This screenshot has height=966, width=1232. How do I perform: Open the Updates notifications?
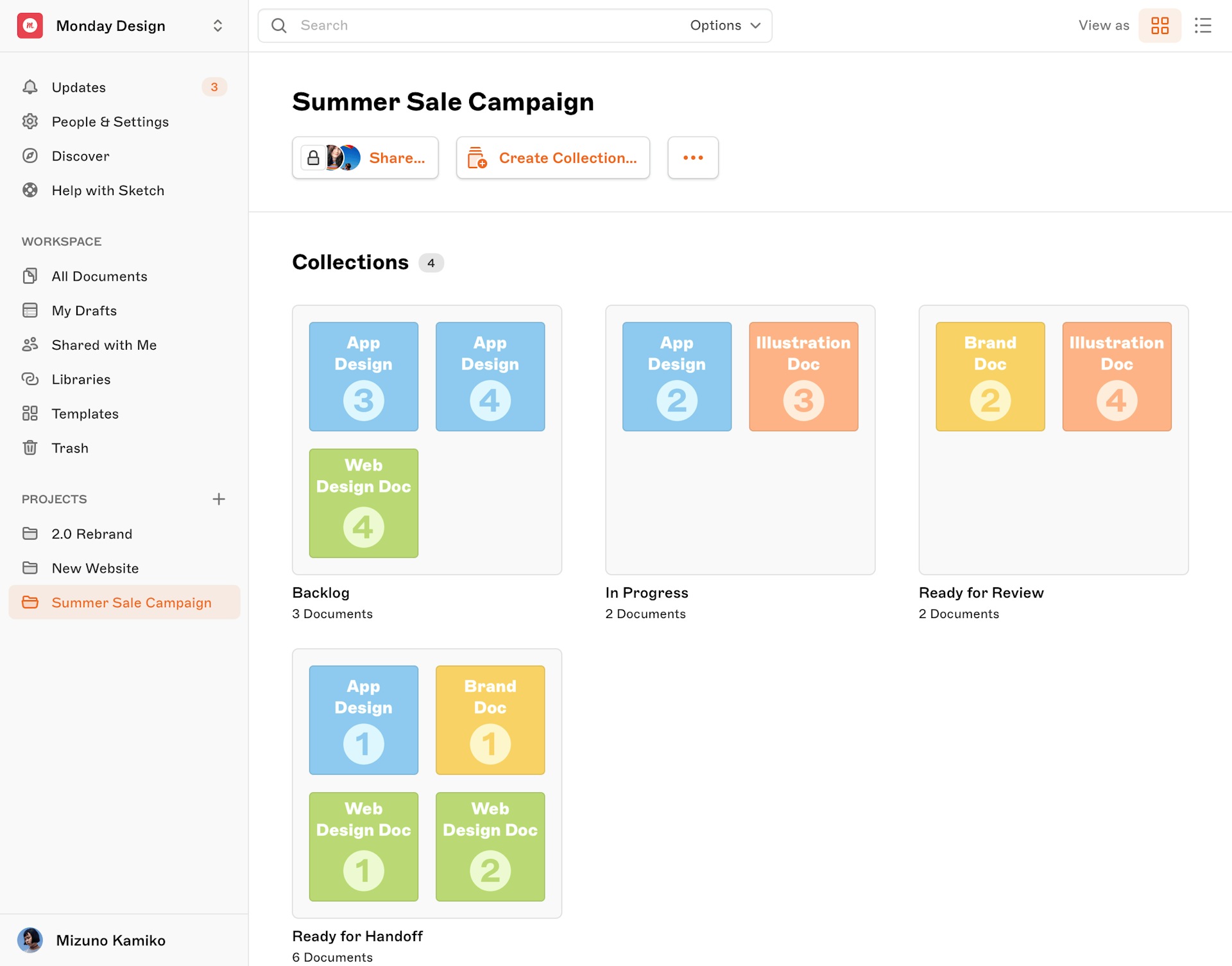pyautogui.click(x=78, y=87)
